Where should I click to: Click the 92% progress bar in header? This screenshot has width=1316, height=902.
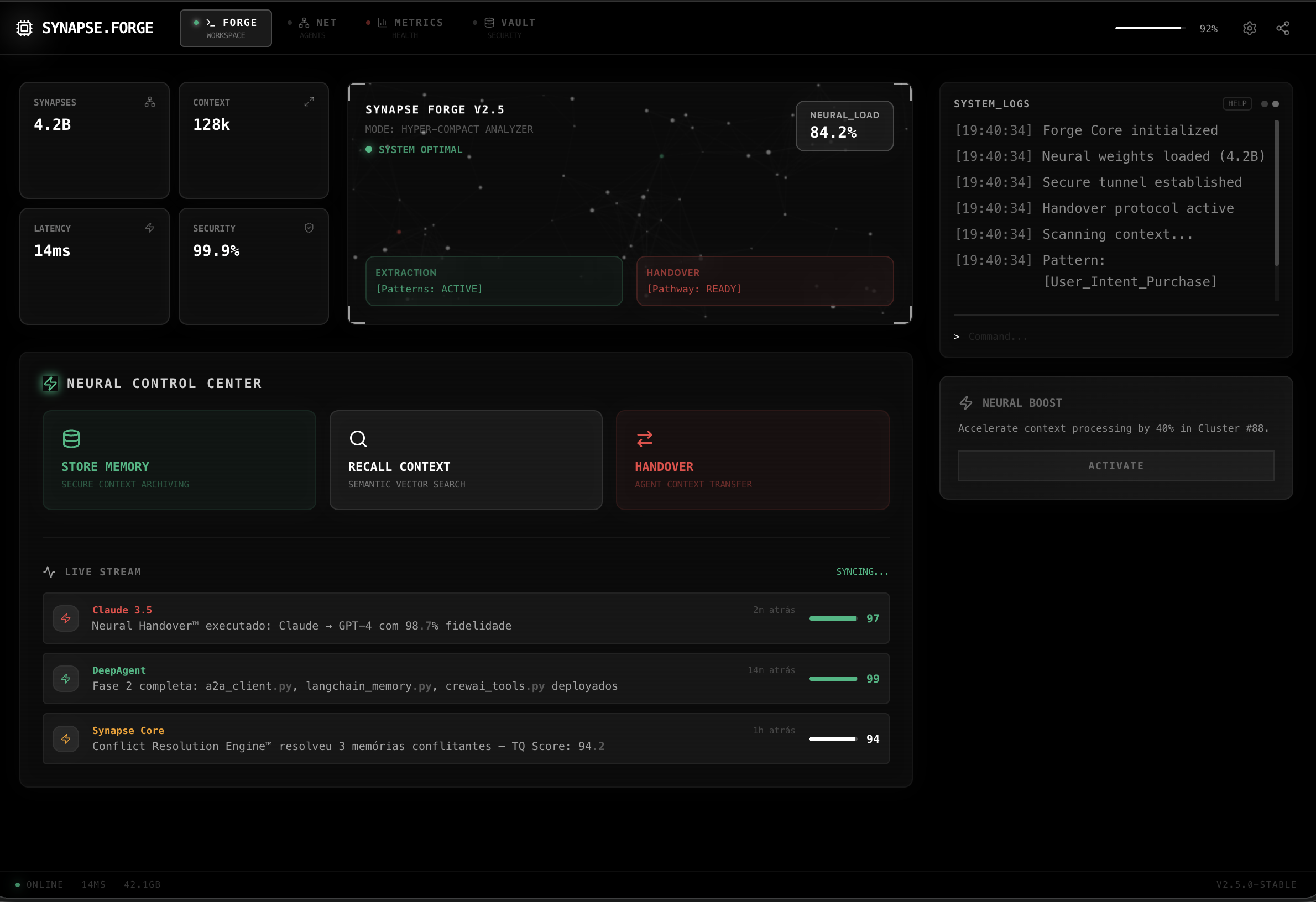click(x=1150, y=28)
